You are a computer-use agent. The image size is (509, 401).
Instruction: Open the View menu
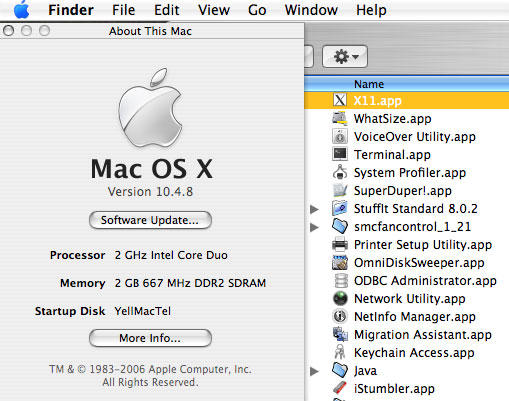(x=214, y=10)
